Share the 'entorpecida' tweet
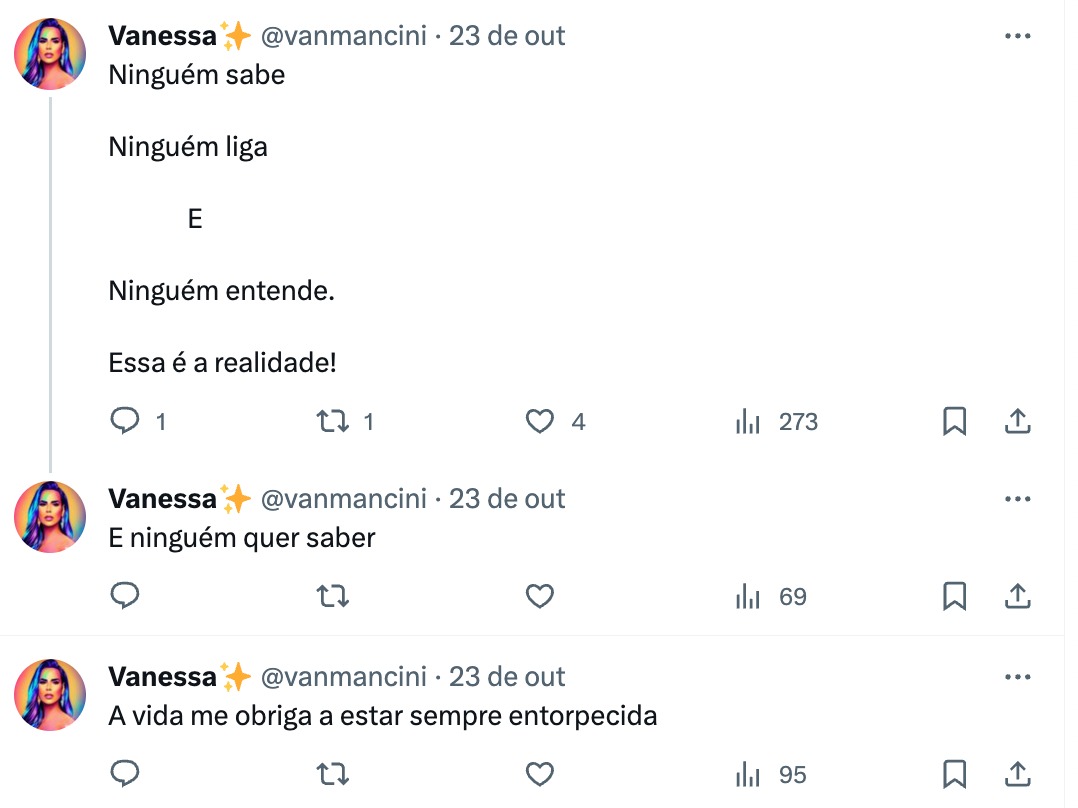1078x808 pixels. 1016,774
